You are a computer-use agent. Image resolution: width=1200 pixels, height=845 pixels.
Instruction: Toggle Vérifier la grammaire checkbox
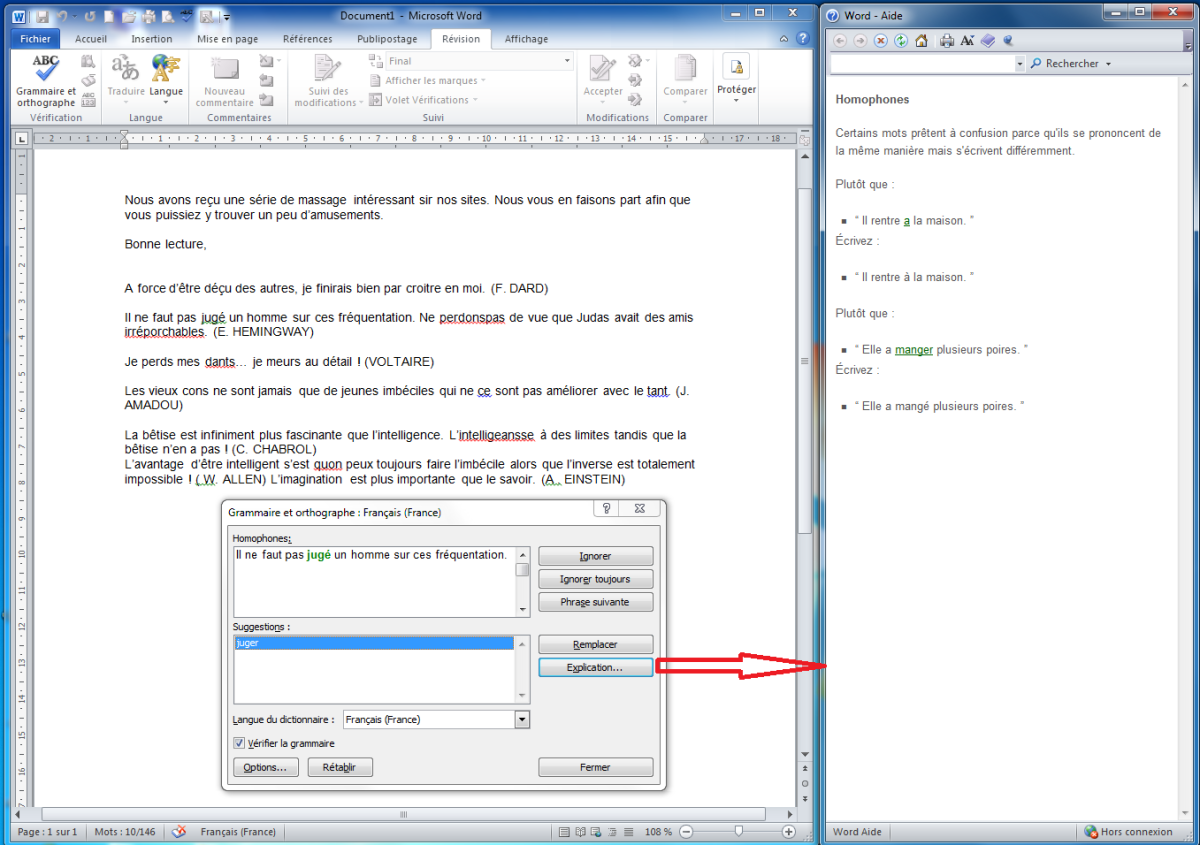pos(238,743)
